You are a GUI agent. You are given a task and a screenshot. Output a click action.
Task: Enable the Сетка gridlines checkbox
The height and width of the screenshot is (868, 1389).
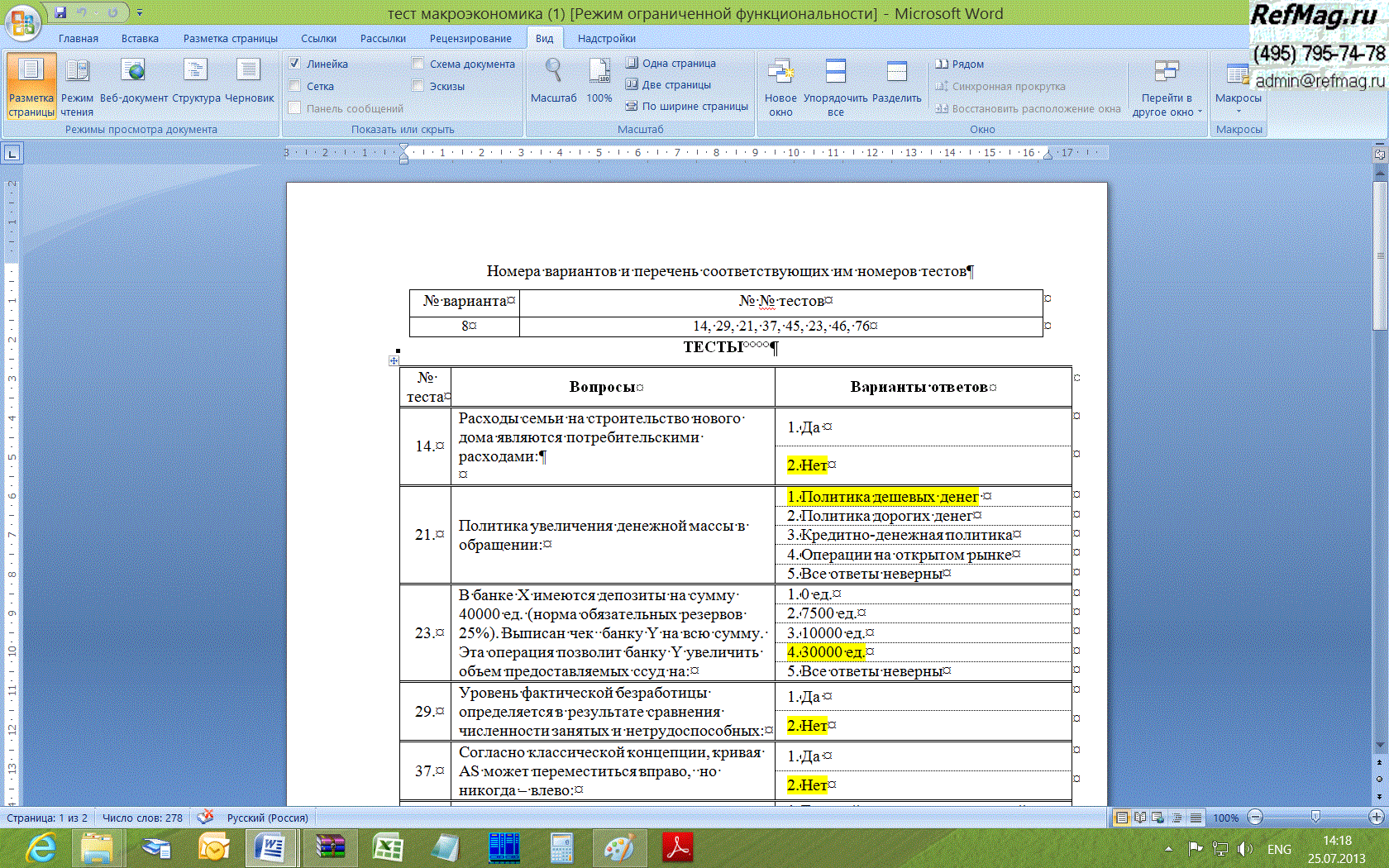pyautogui.click(x=294, y=86)
